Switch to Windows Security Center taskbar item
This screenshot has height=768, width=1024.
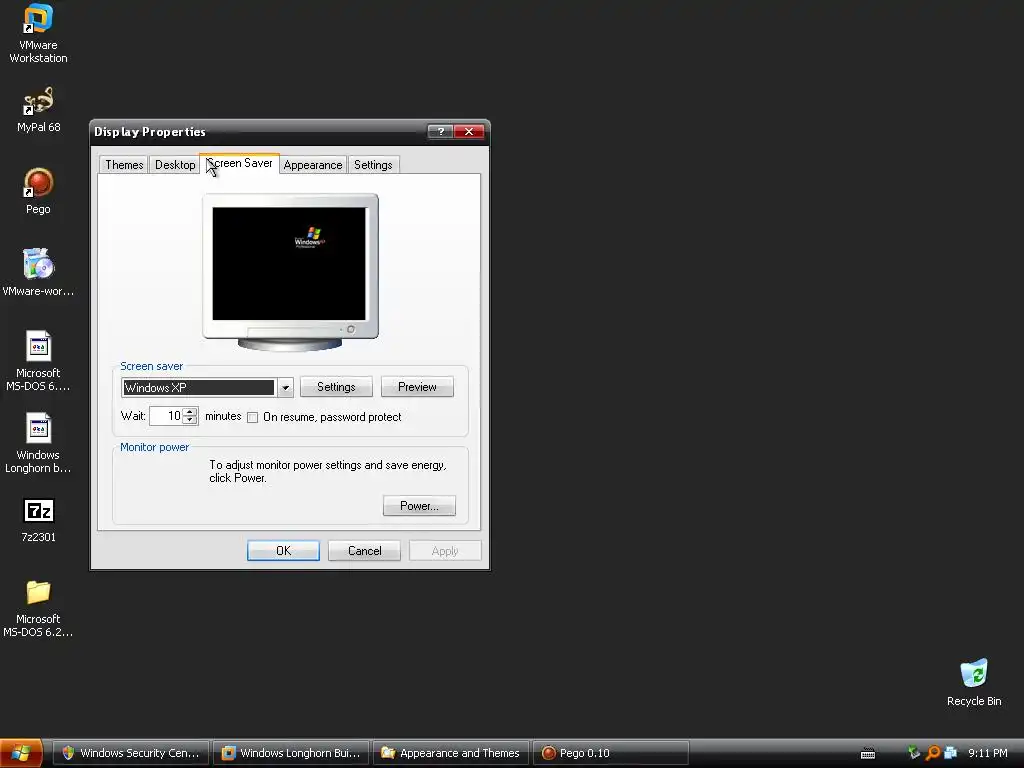[131, 753]
